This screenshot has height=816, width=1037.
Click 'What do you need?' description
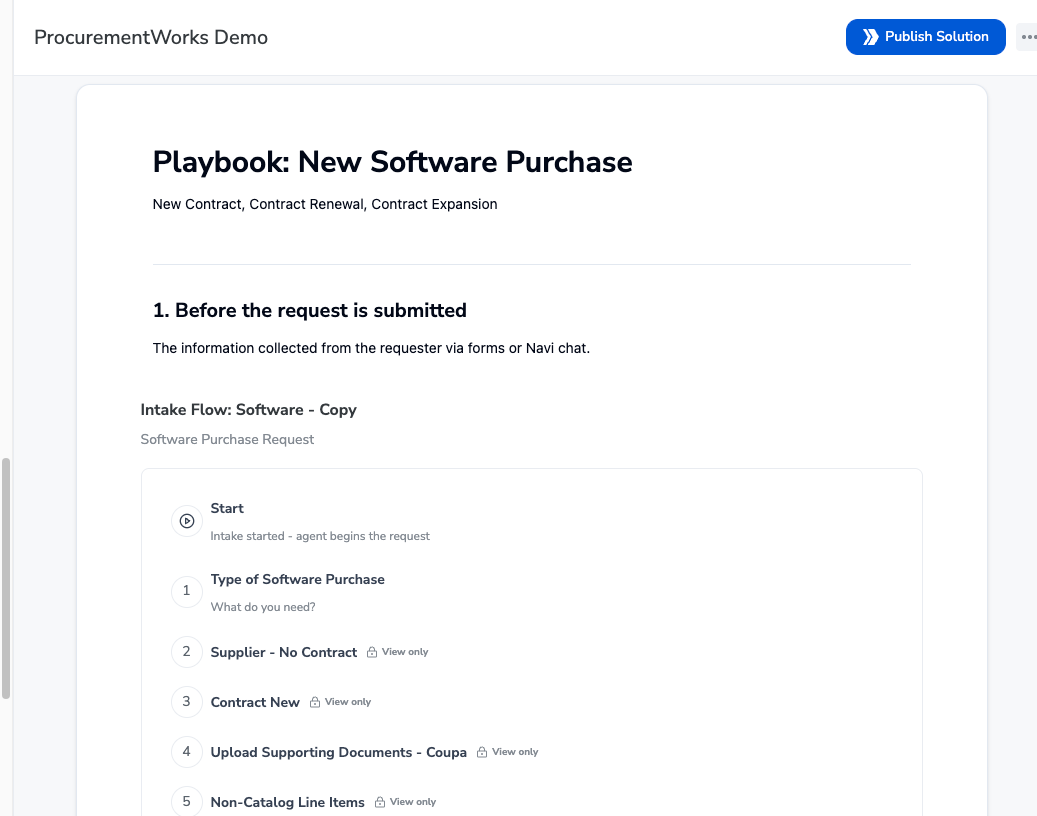click(263, 607)
